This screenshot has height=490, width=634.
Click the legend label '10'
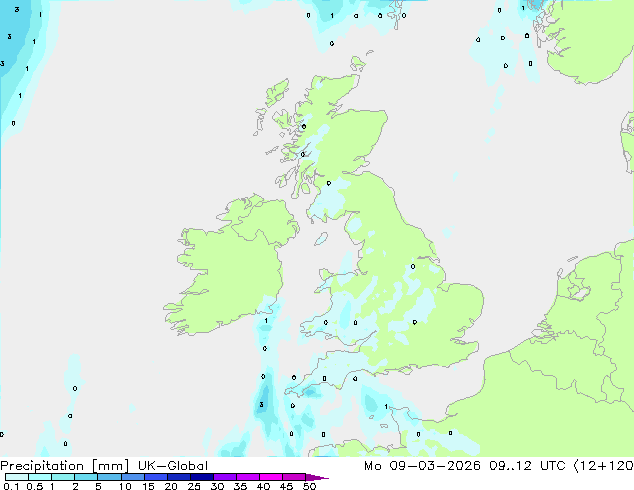(125, 486)
